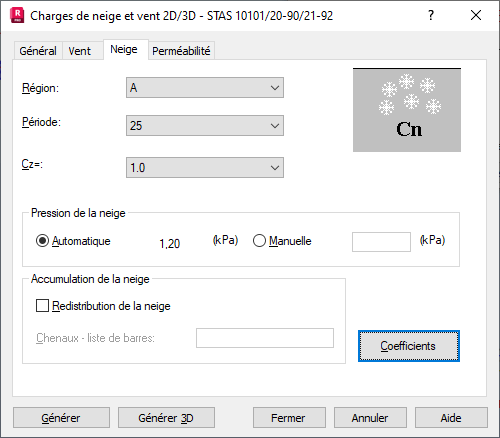Click the manual snow pressure input field
Image resolution: width=500 pixels, height=438 pixels.
(381, 242)
